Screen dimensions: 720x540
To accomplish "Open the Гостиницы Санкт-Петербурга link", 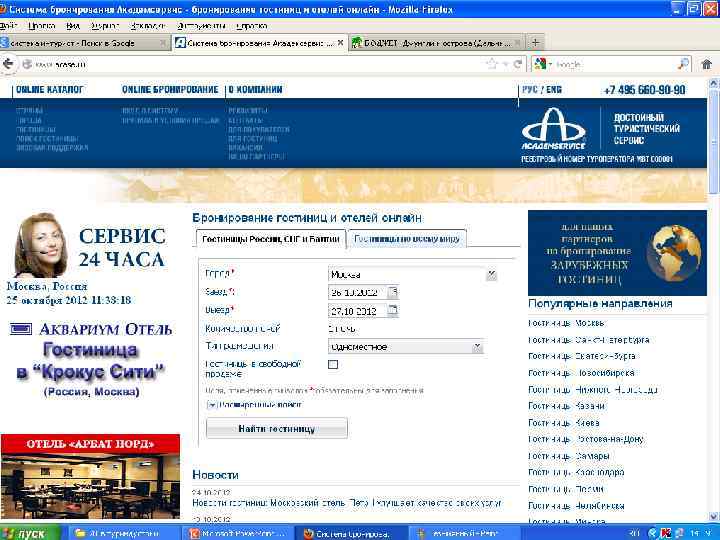I will coord(589,340).
